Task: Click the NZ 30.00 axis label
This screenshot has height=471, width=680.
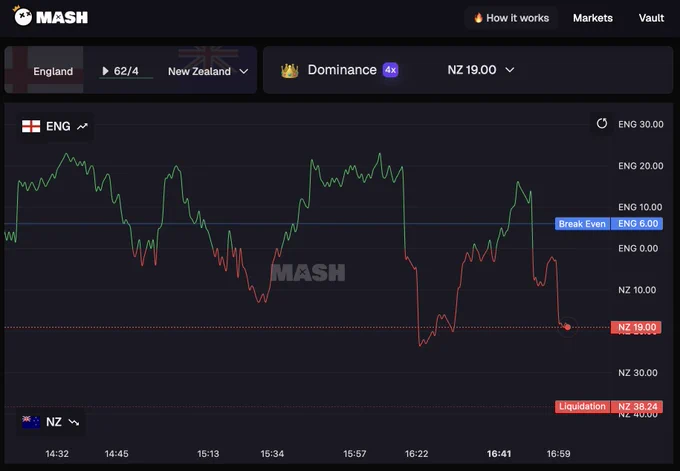Action: 638,373
